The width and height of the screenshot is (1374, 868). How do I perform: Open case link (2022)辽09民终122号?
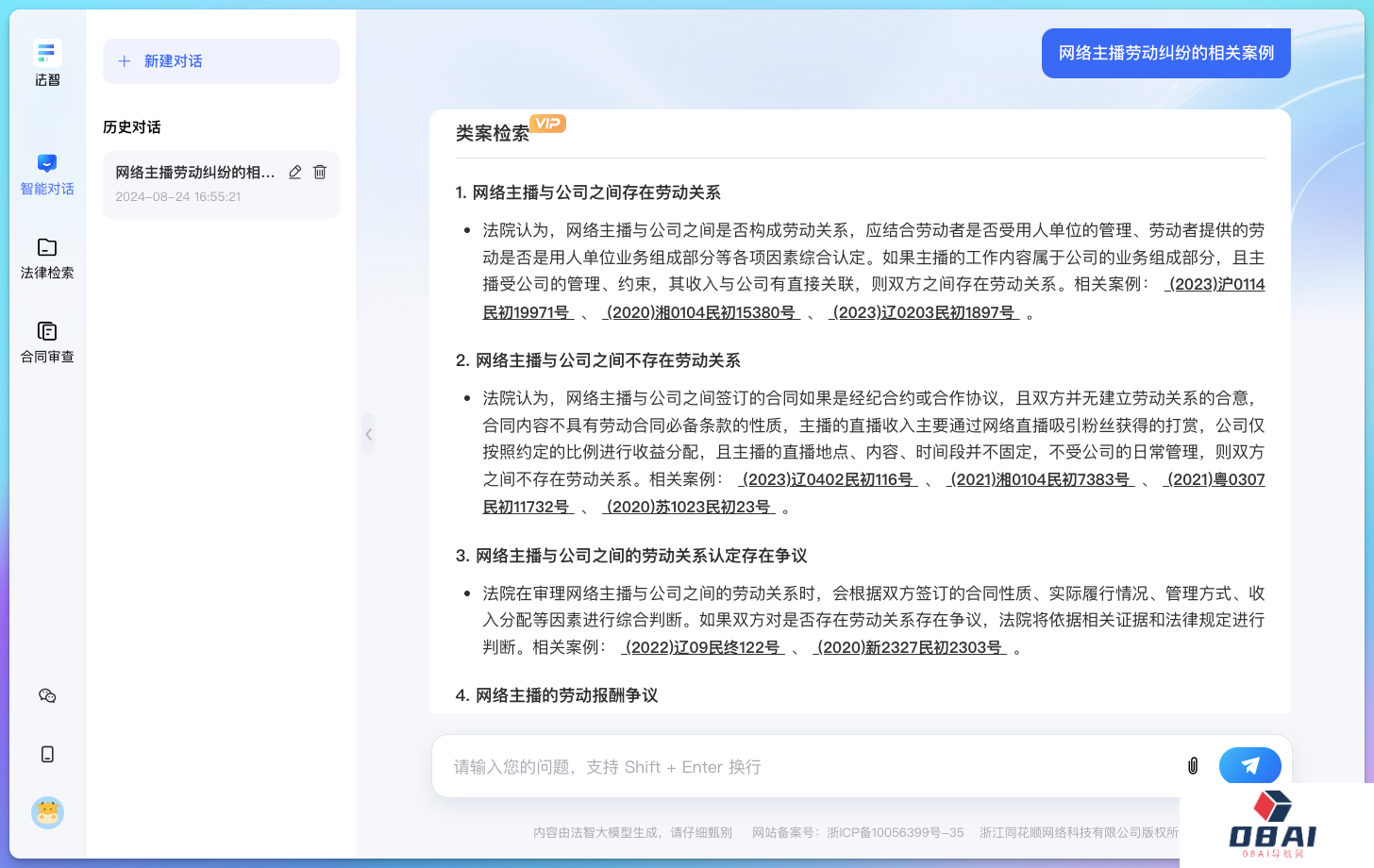click(x=703, y=647)
